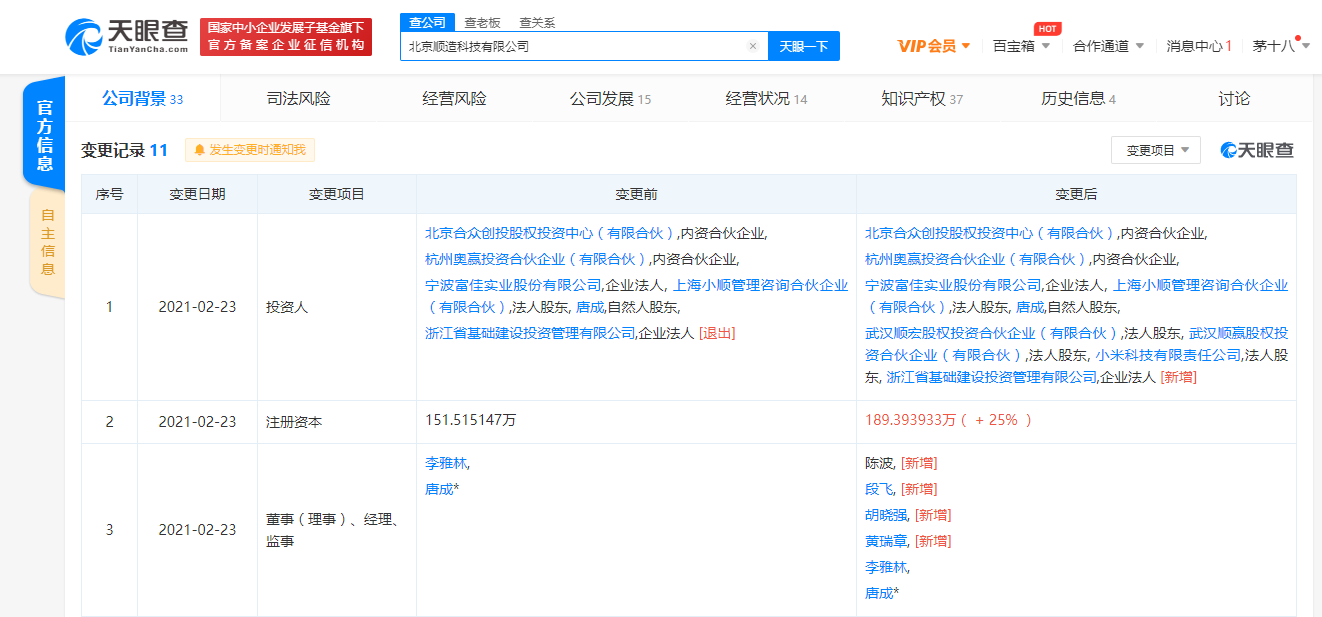Open the 段飞 director link

tap(878, 489)
